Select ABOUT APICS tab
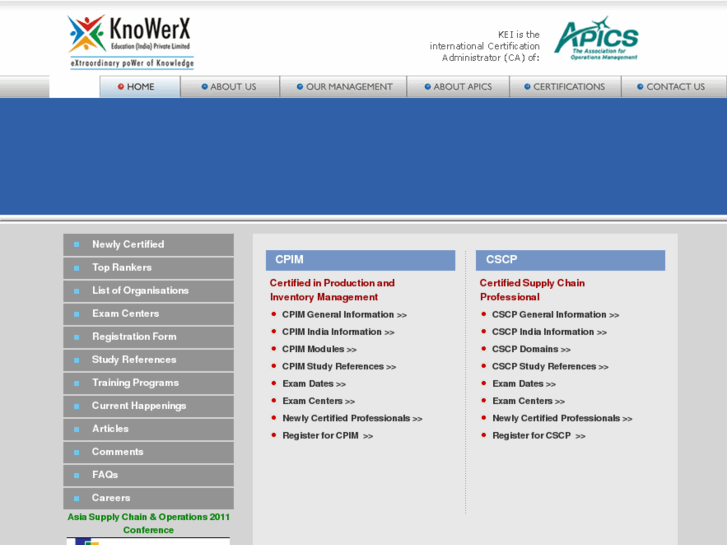 pos(458,87)
